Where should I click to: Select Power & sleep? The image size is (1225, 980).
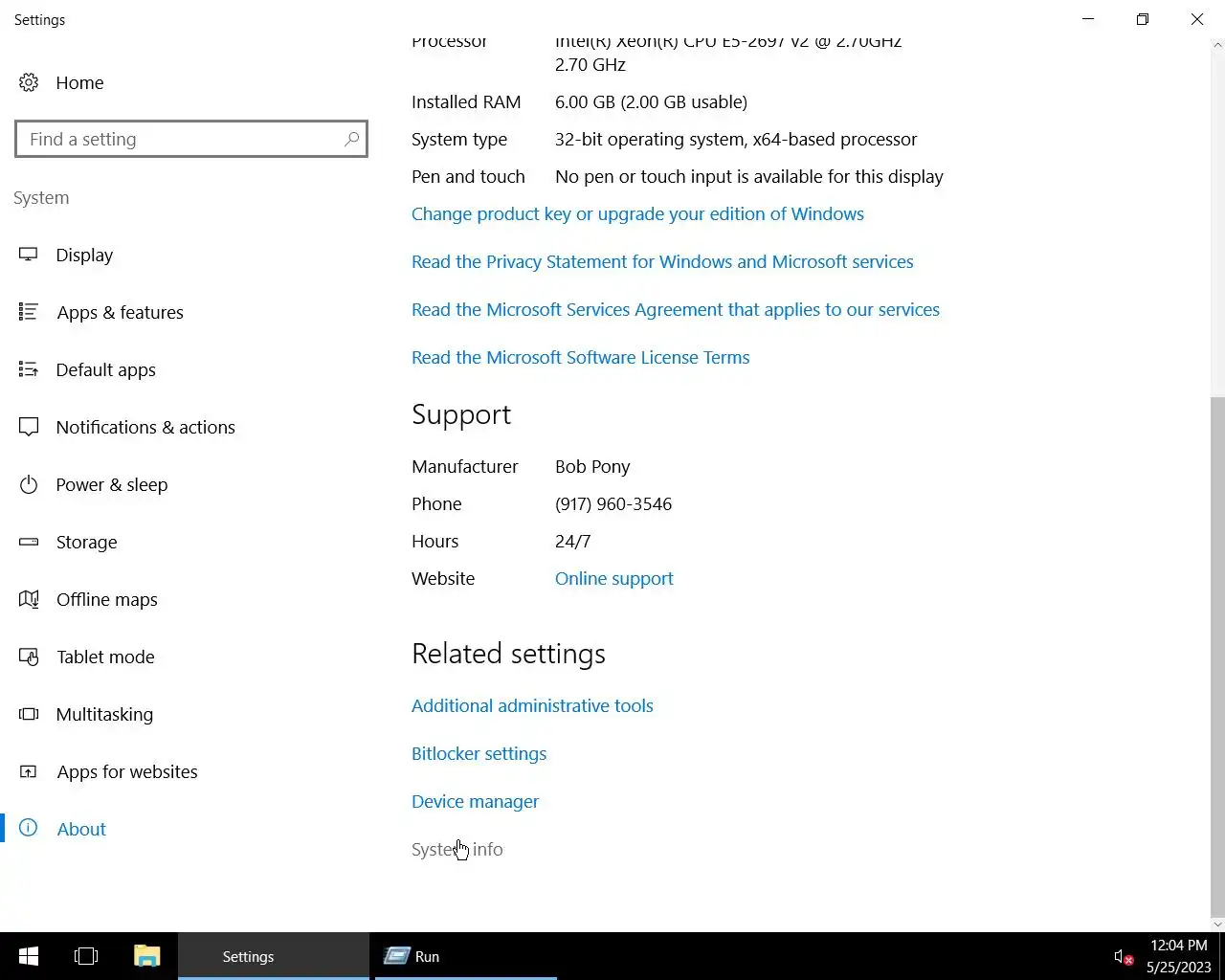click(x=112, y=484)
